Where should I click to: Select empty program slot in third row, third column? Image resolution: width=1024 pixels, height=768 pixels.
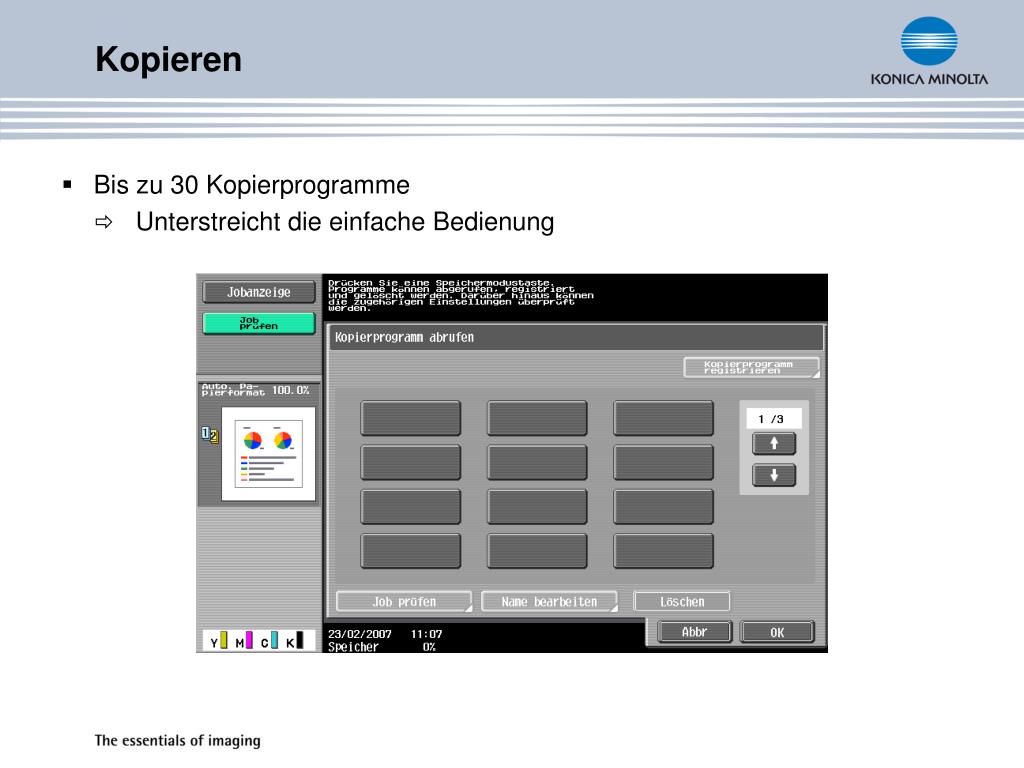664,507
